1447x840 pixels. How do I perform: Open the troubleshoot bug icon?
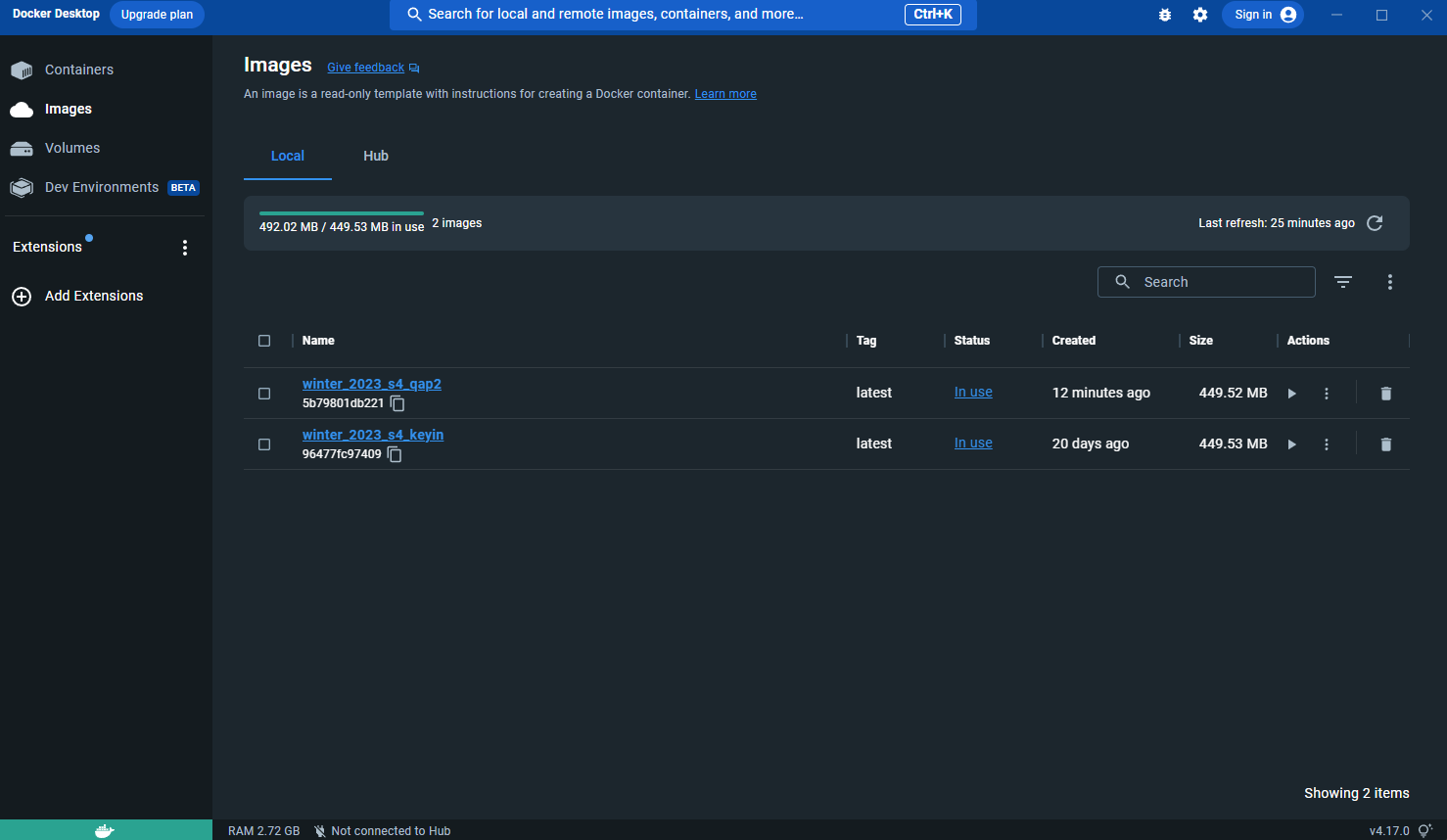pyautogui.click(x=1164, y=15)
